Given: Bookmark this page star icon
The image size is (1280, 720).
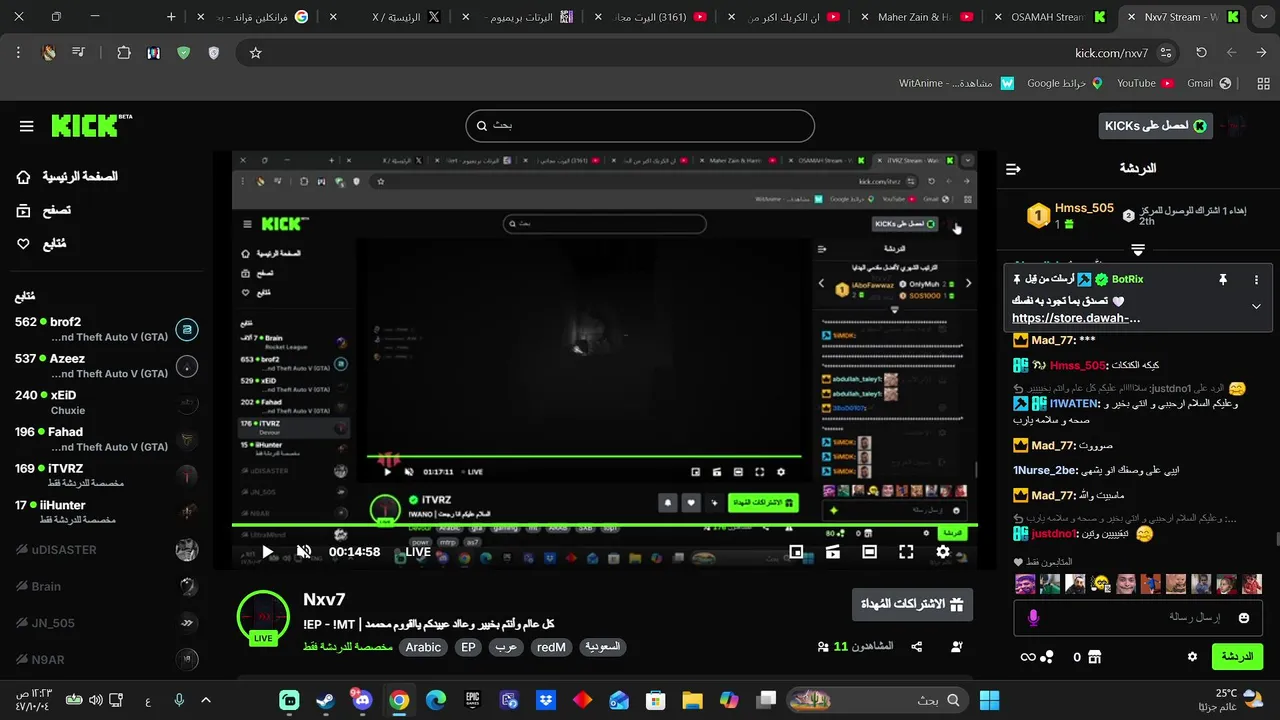Looking at the screenshot, I should (255, 53).
